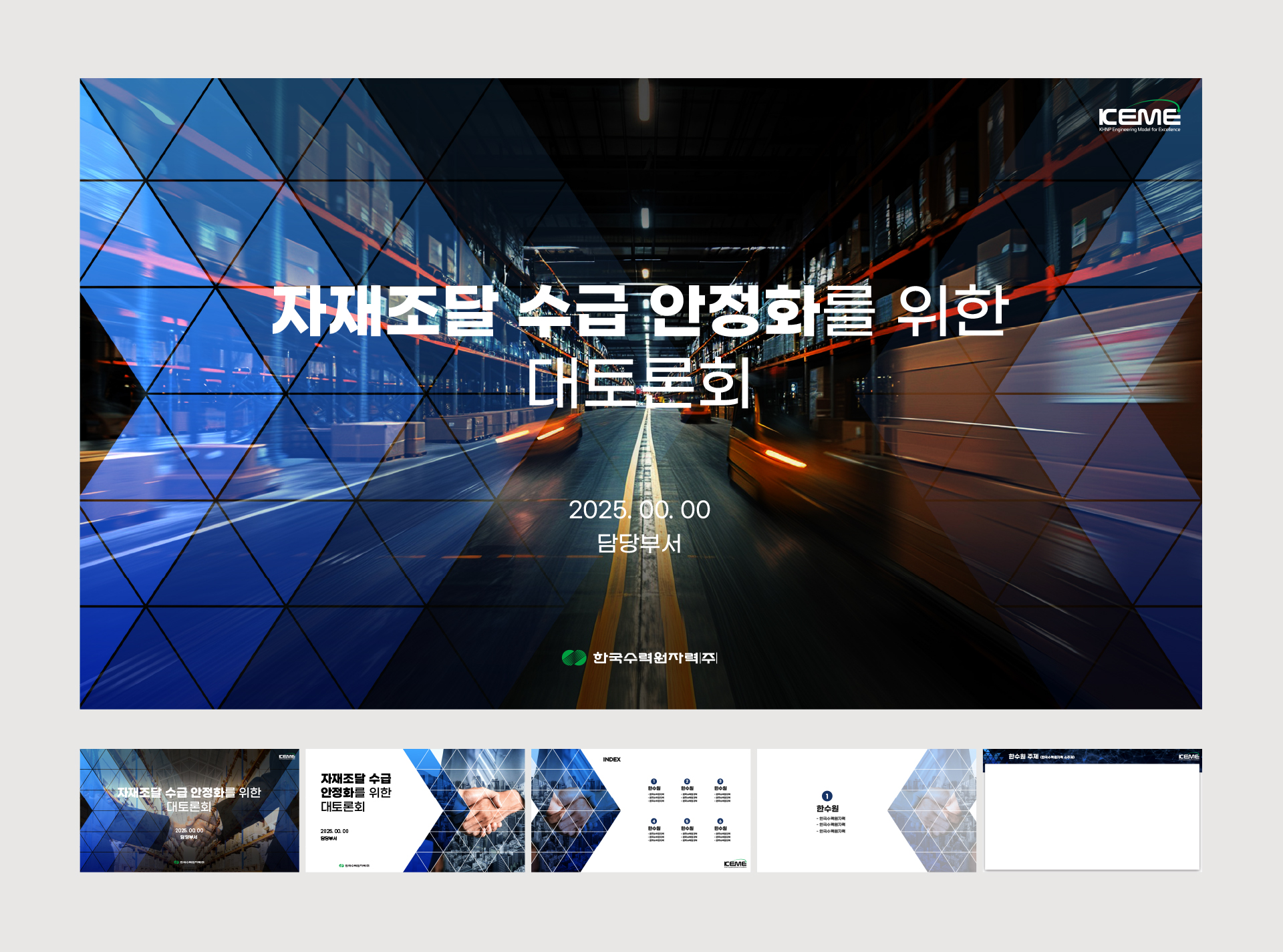Click the date text '2025. 00. 00'

639,510
